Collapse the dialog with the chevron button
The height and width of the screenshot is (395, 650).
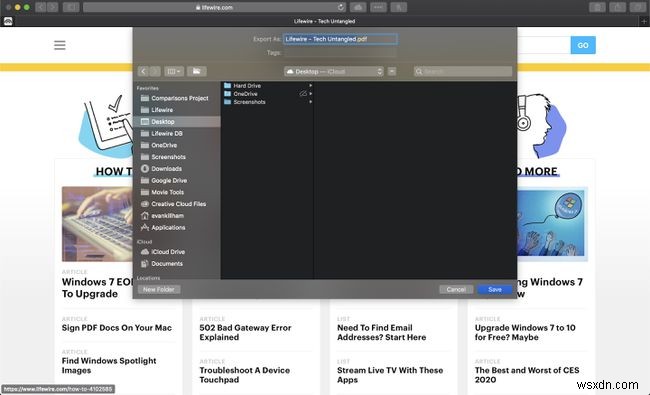(x=392, y=71)
